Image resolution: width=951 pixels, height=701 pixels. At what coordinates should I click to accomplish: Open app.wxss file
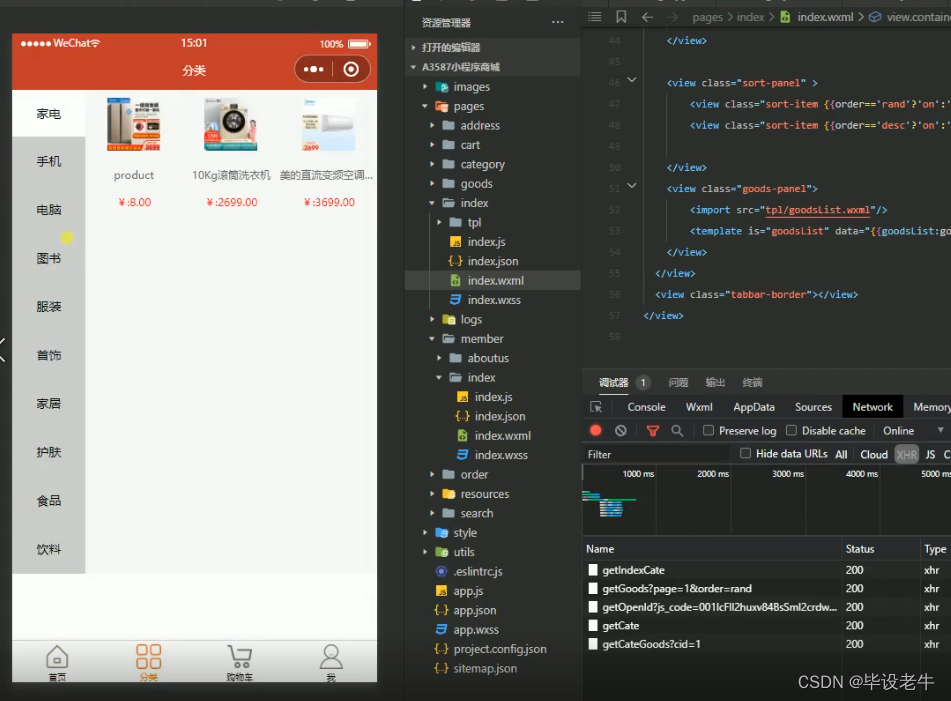coord(476,630)
